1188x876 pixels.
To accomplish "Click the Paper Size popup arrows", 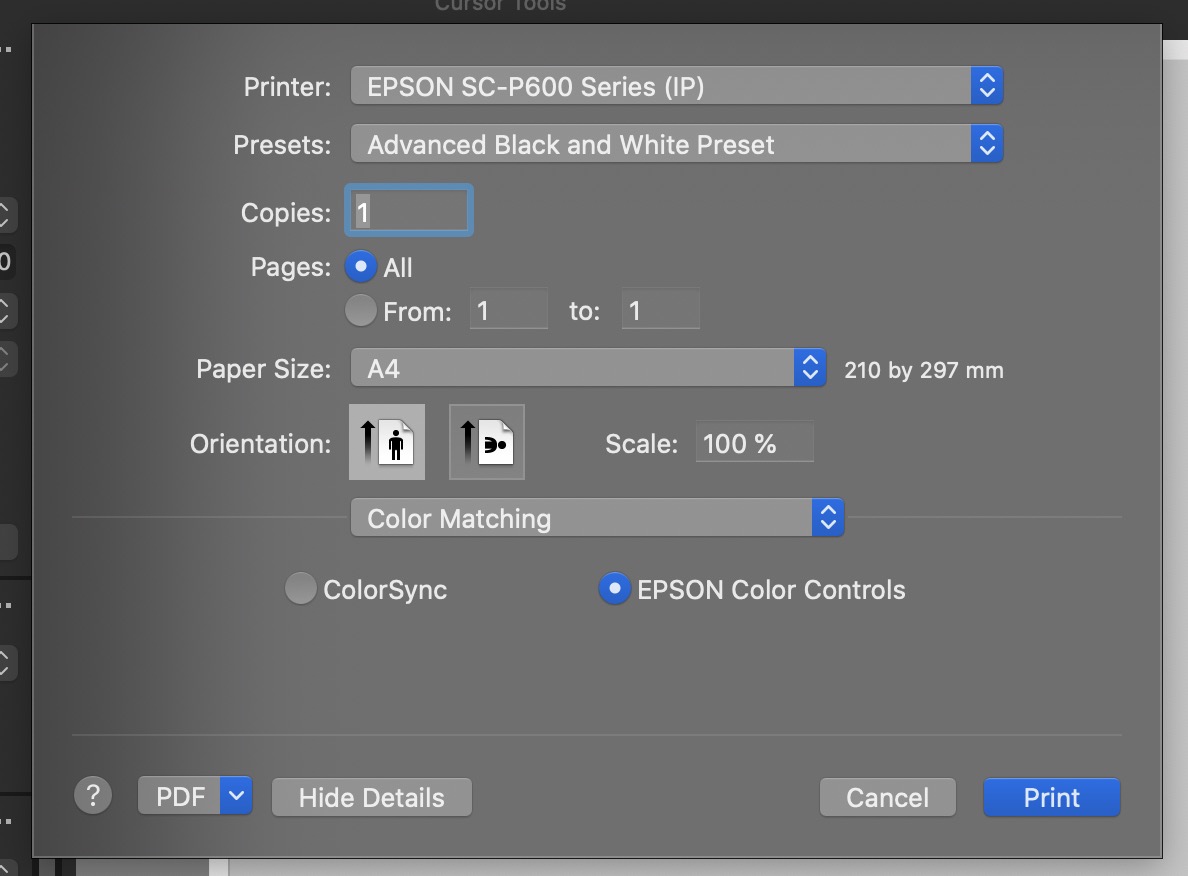I will 810,369.
